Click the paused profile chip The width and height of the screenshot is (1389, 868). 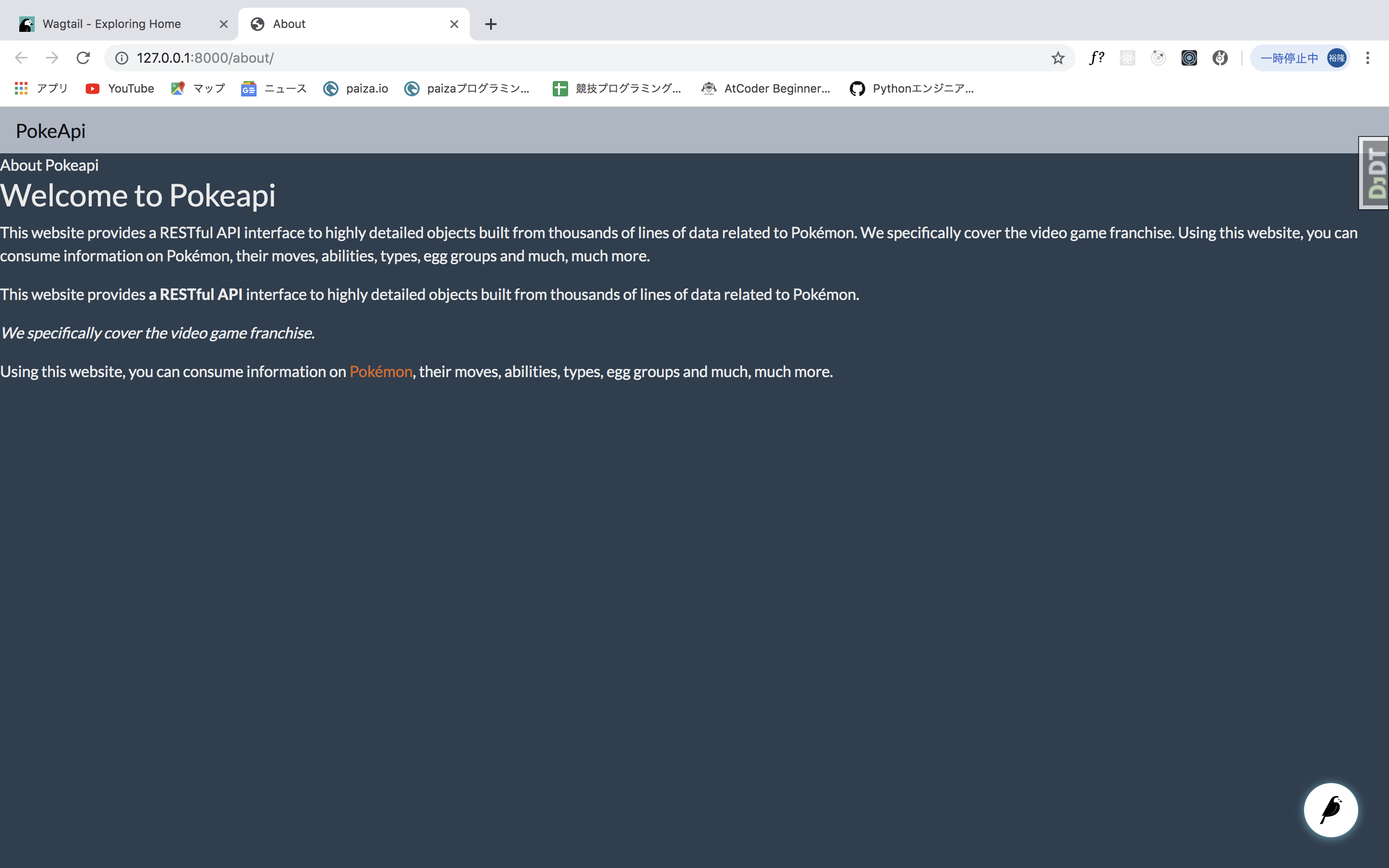pos(1299,58)
